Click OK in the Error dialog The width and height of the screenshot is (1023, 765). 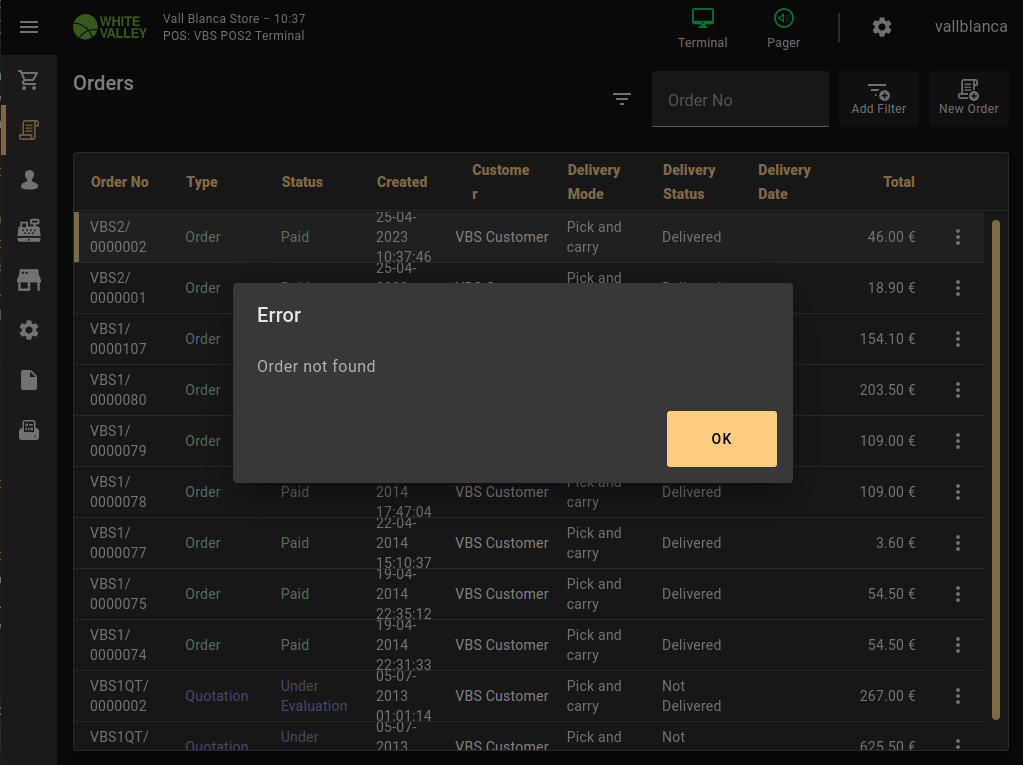coord(721,439)
